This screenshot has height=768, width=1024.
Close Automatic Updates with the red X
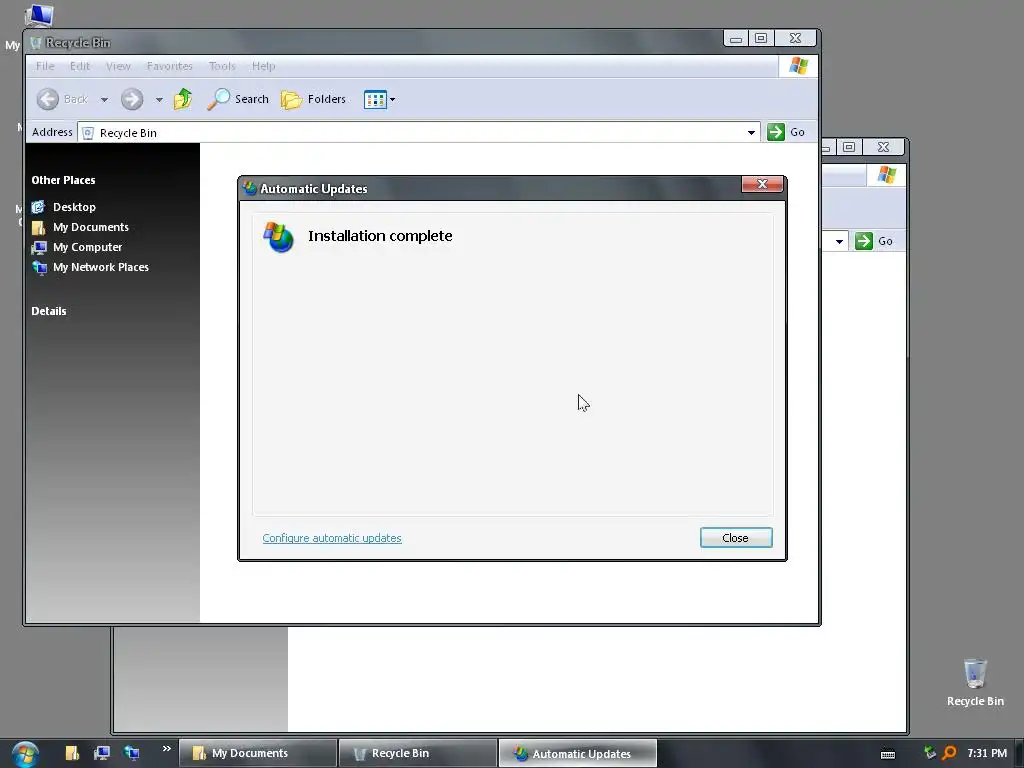(762, 184)
